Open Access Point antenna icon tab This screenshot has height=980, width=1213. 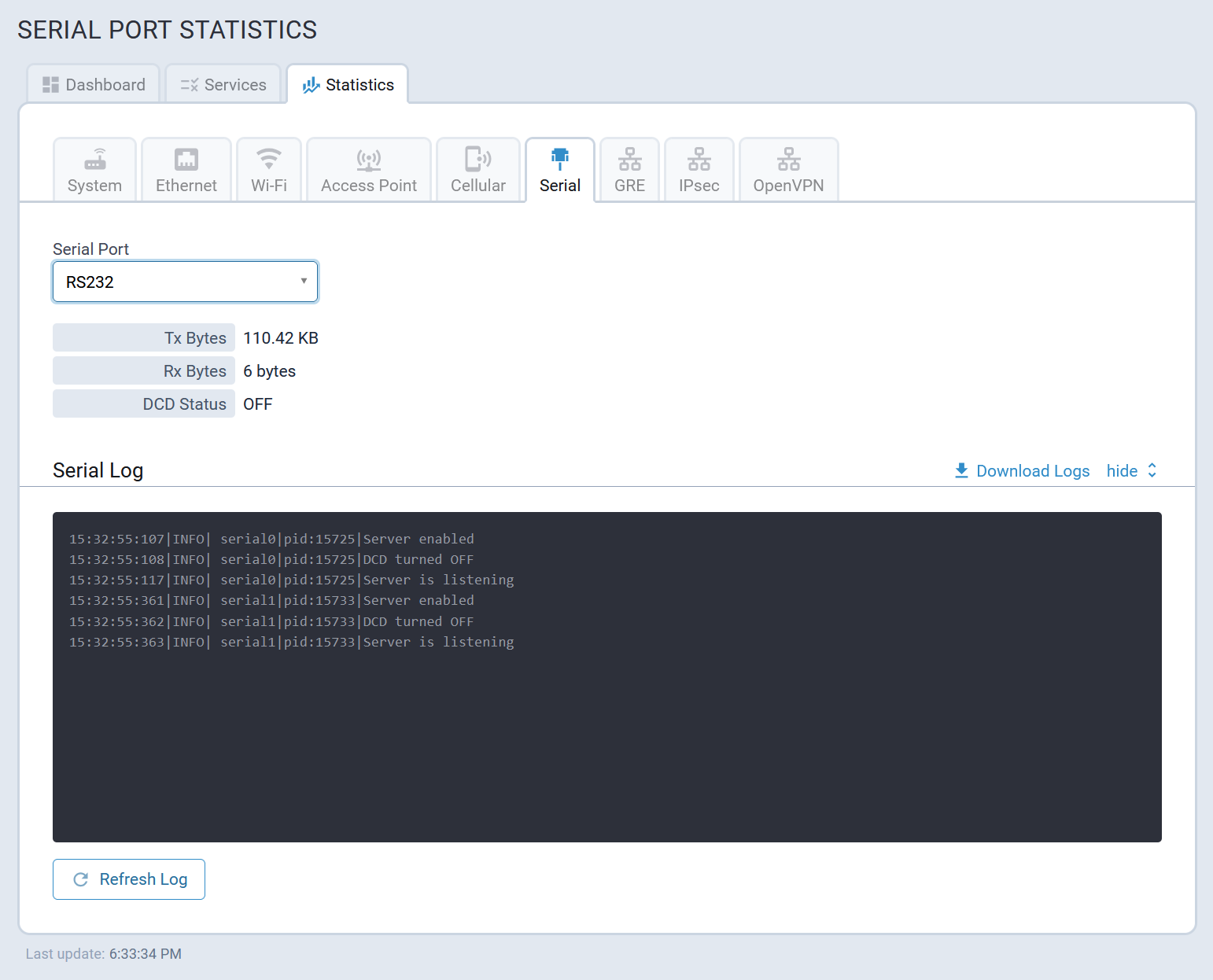(x=369, y=160)
